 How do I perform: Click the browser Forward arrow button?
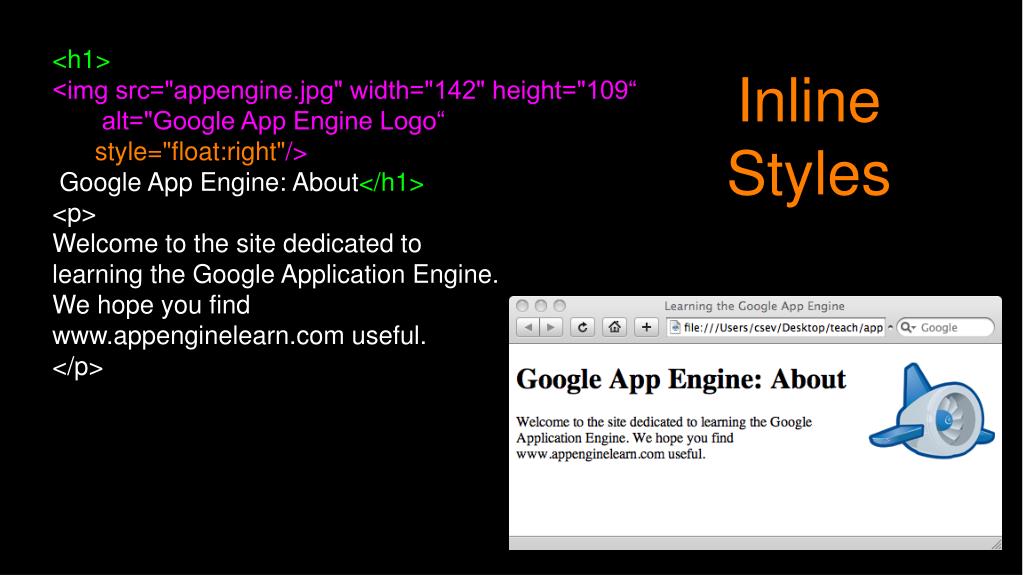pyautogui.click(x=551, y=327)
